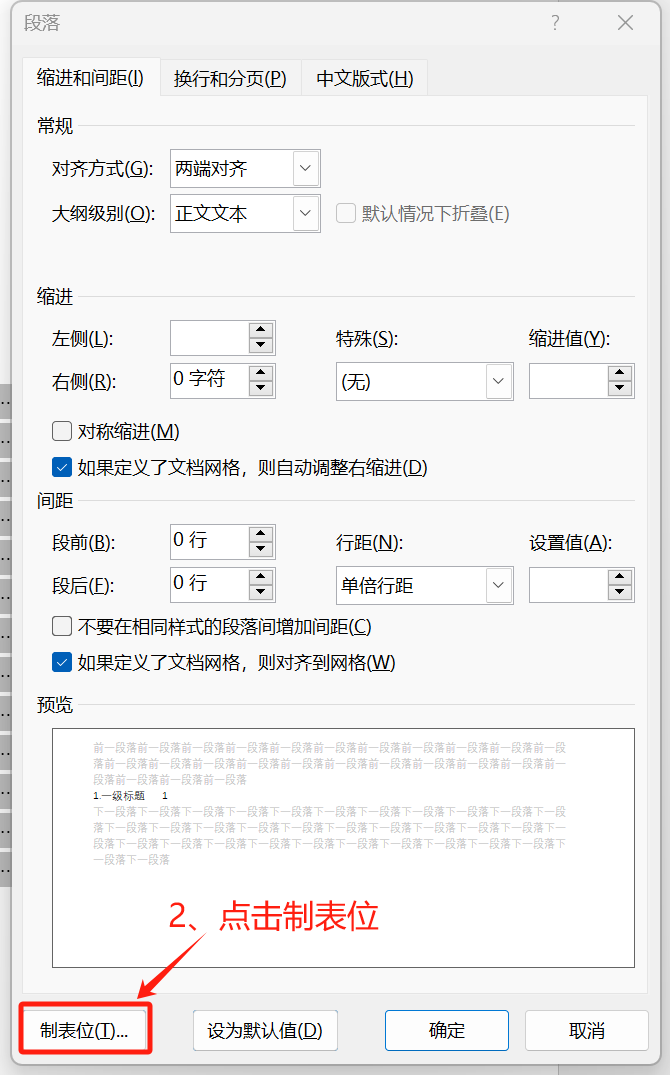
Task: Increase the 段前 spacing value
Action: point(261,534)
